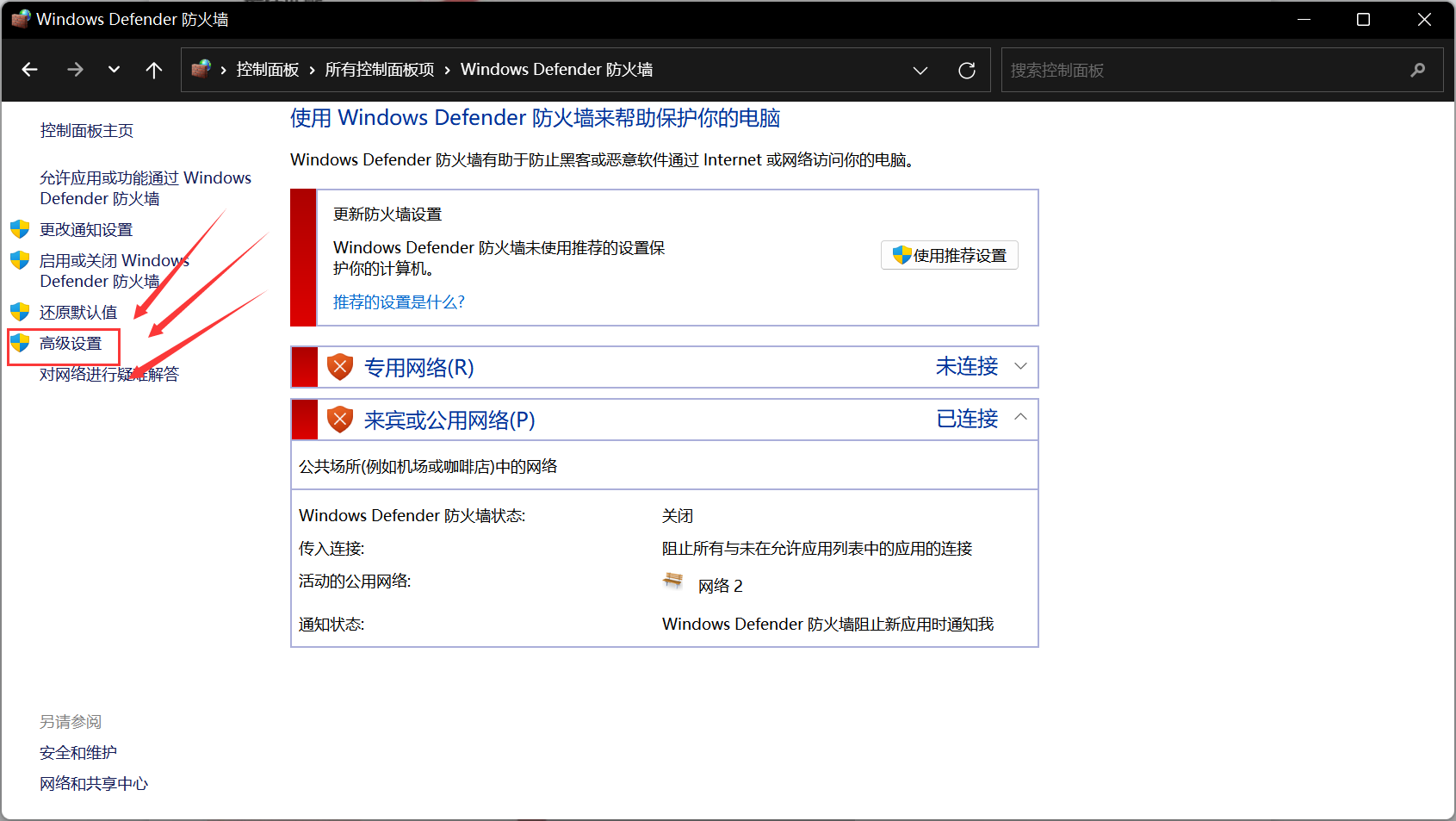The height and width of the screenshot is (821, 1456).
Task: Open the address bar history dropdown
Action: [x=920, y=71]
